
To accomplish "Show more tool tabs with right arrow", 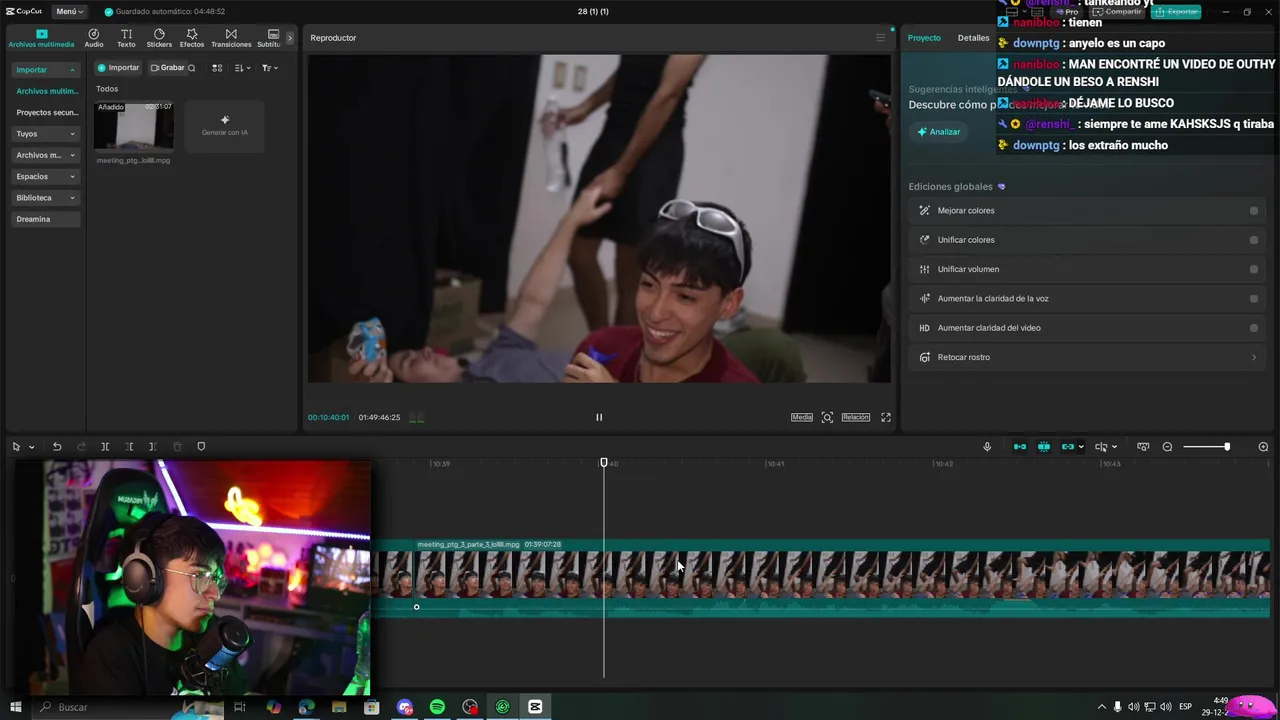I will [290, 38].
